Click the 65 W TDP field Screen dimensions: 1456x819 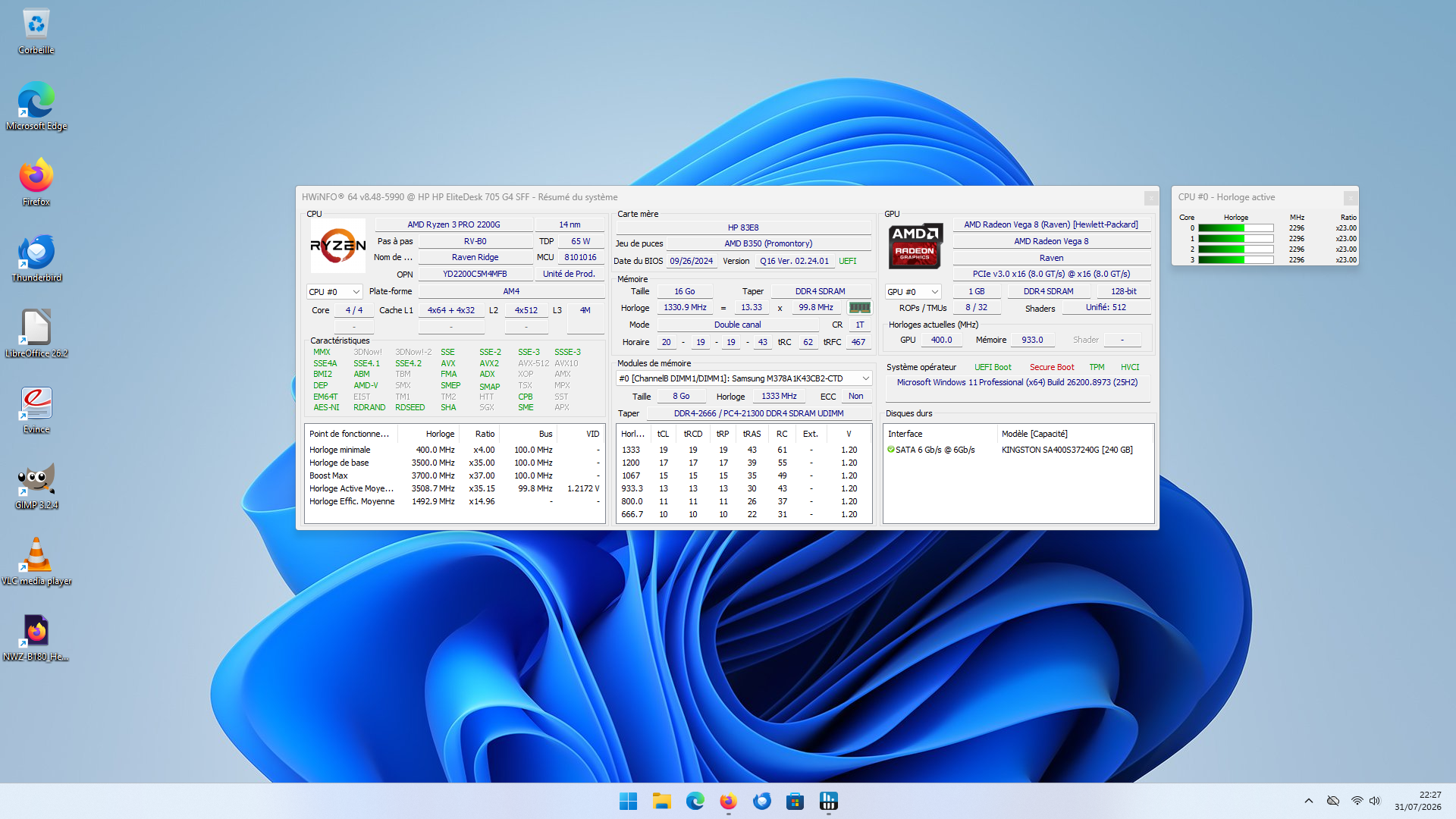[581, 241]
